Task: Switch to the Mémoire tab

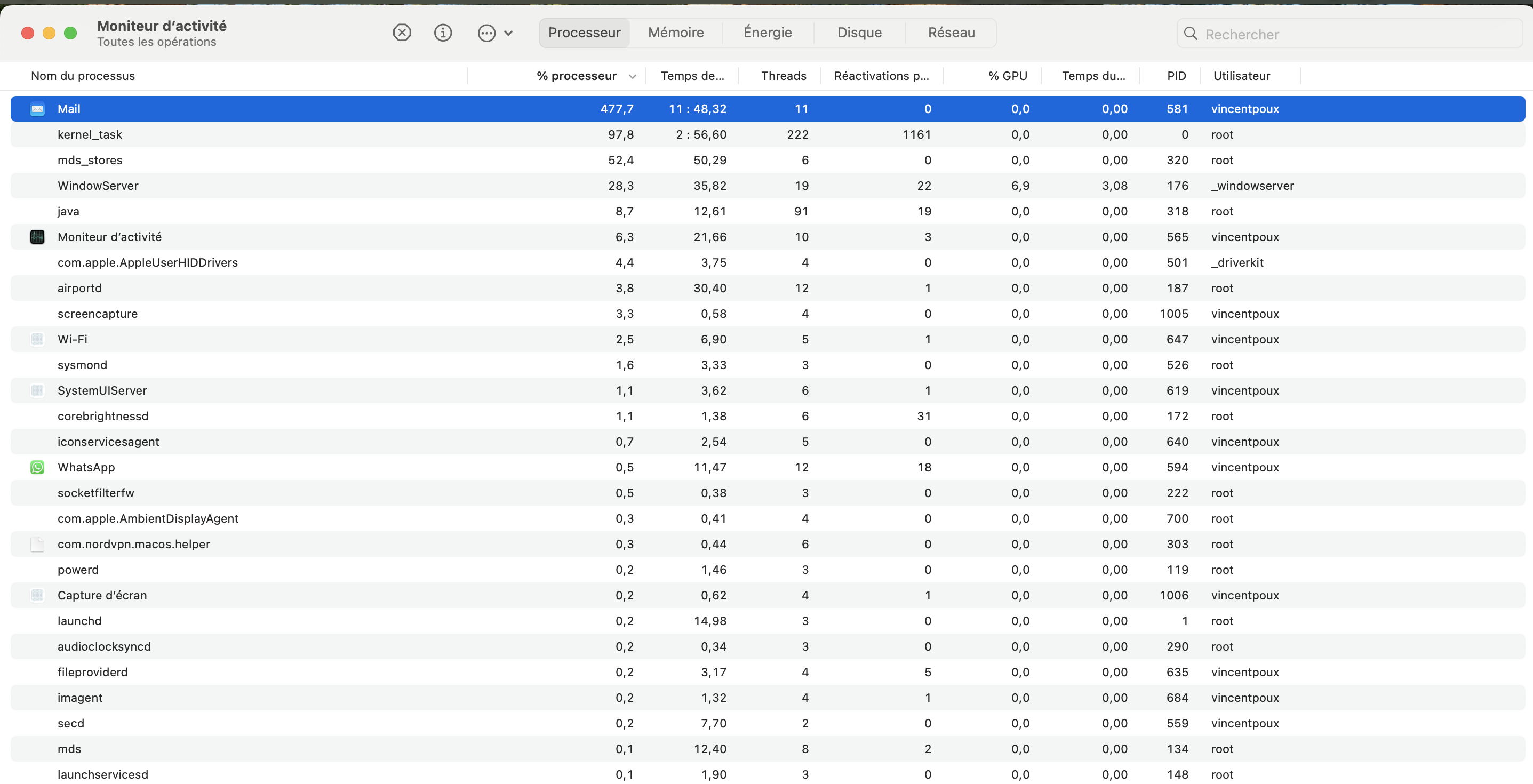Action: point(675,33)
